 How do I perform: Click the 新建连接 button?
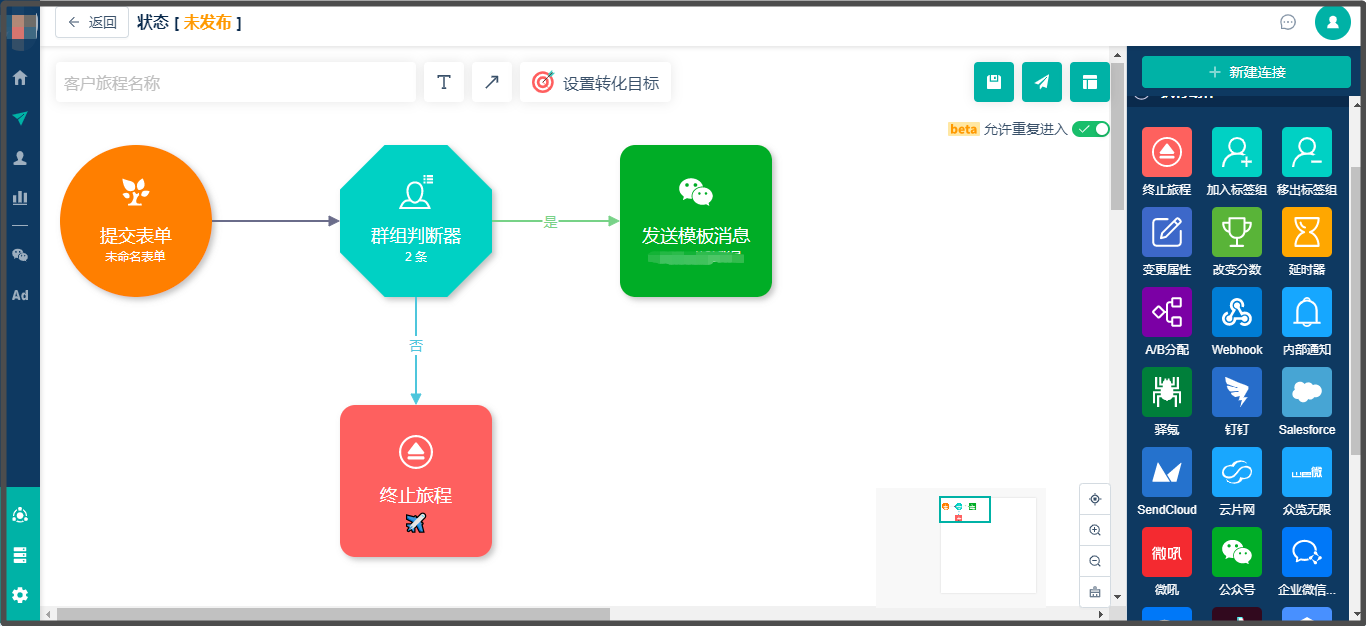click(1246, 72)
